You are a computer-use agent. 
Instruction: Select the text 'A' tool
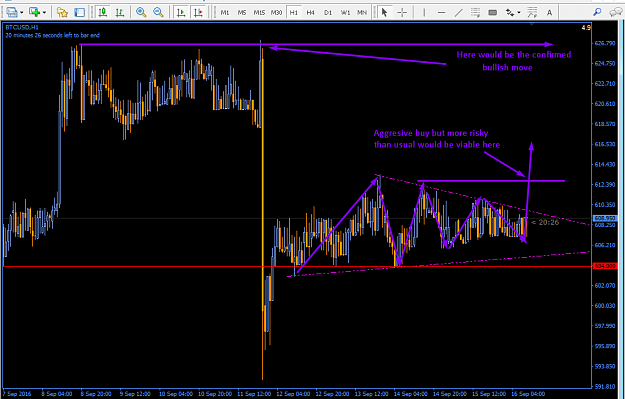tap(549, 12)
